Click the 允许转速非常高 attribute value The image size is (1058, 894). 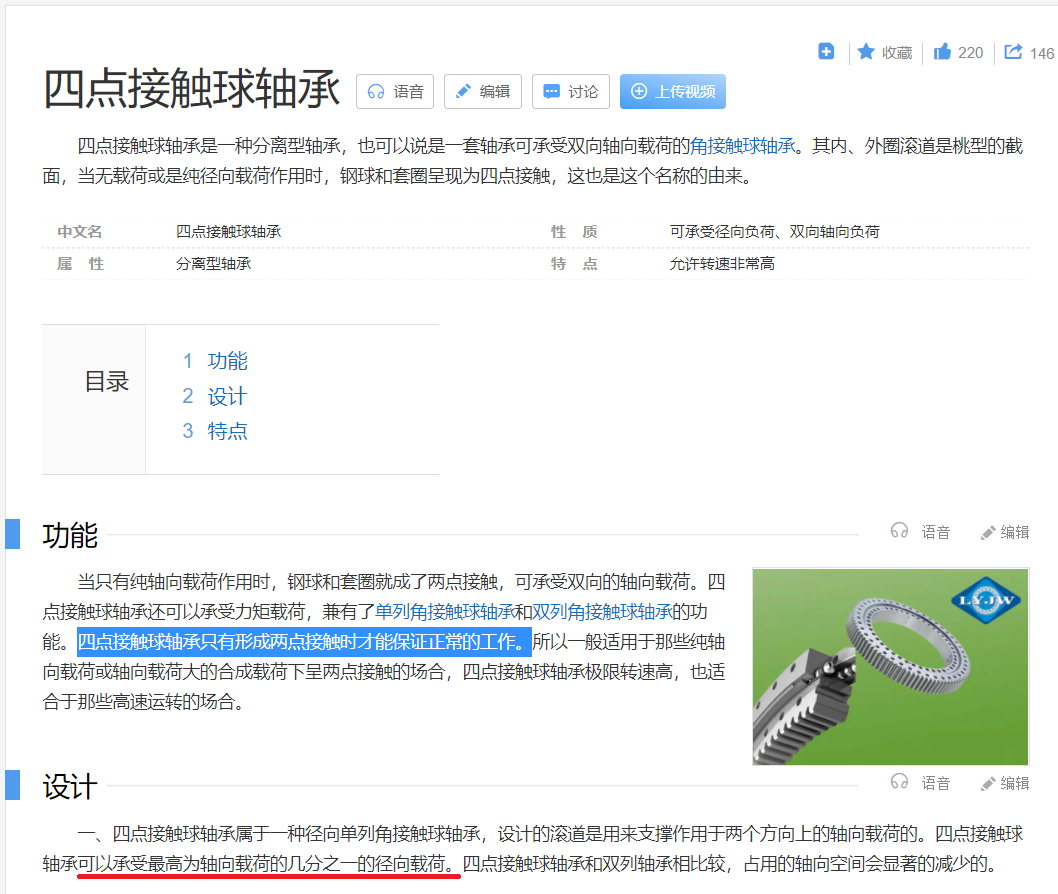[722, 264]
